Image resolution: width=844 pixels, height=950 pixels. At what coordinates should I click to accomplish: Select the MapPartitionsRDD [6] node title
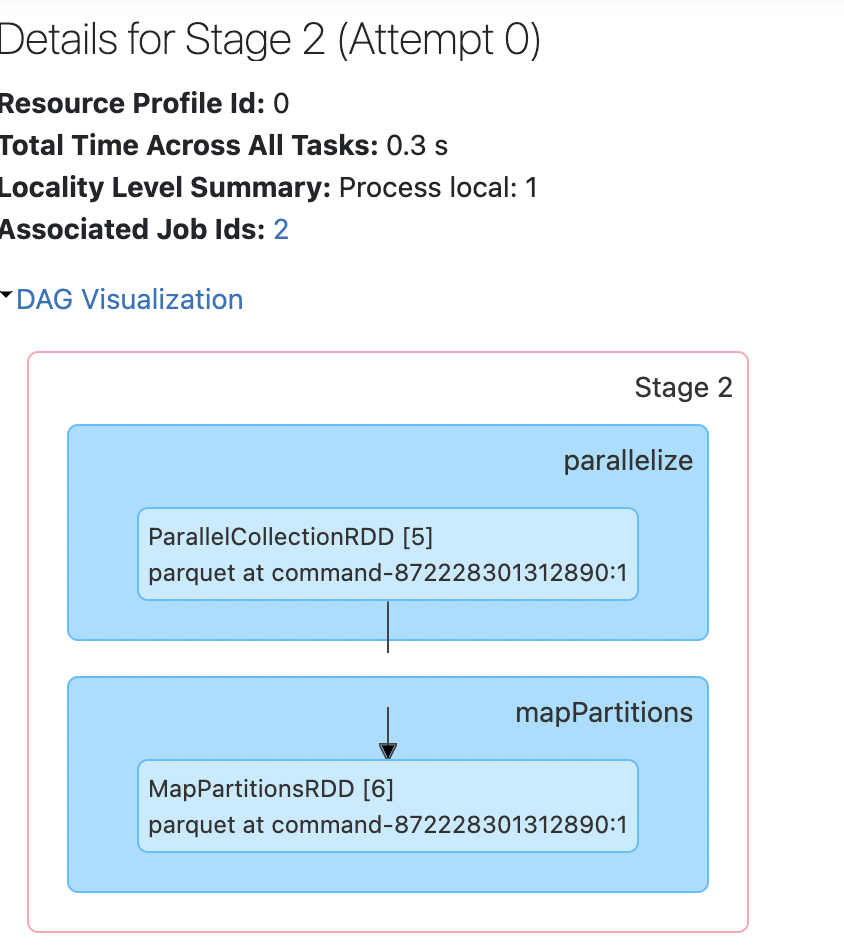pos(271,789)
